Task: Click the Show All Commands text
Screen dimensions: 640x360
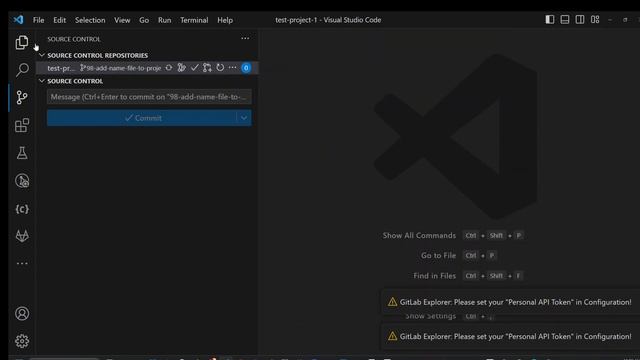Action: point(419,236)
